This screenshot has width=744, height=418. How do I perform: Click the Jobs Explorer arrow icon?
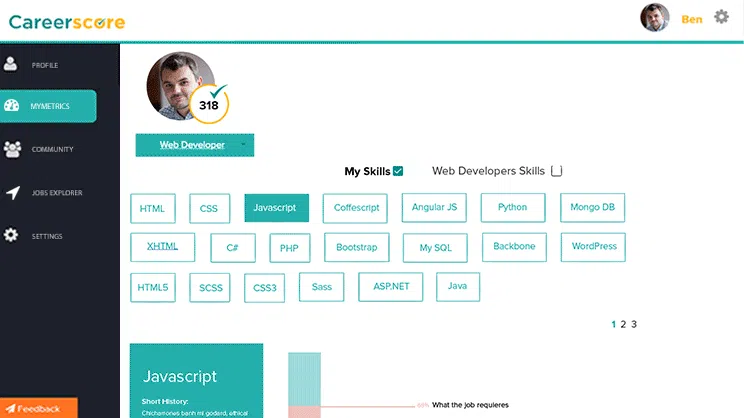(x=13, y=193)
